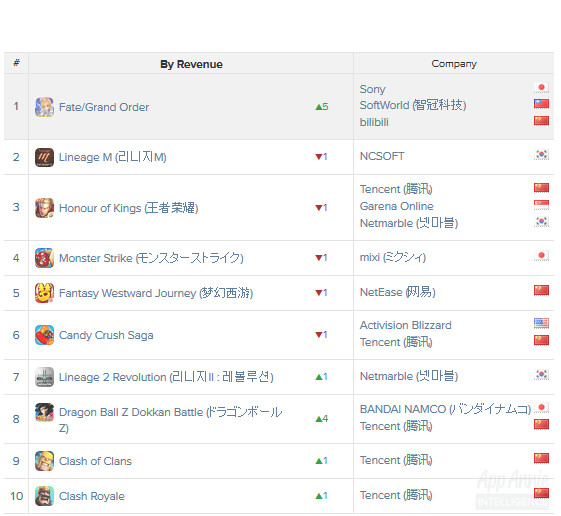Click the Dragon Ball Z Dokkan Battle icon
Image resolution: width=561 pixels, height=516 pixels.
point(44,412)
